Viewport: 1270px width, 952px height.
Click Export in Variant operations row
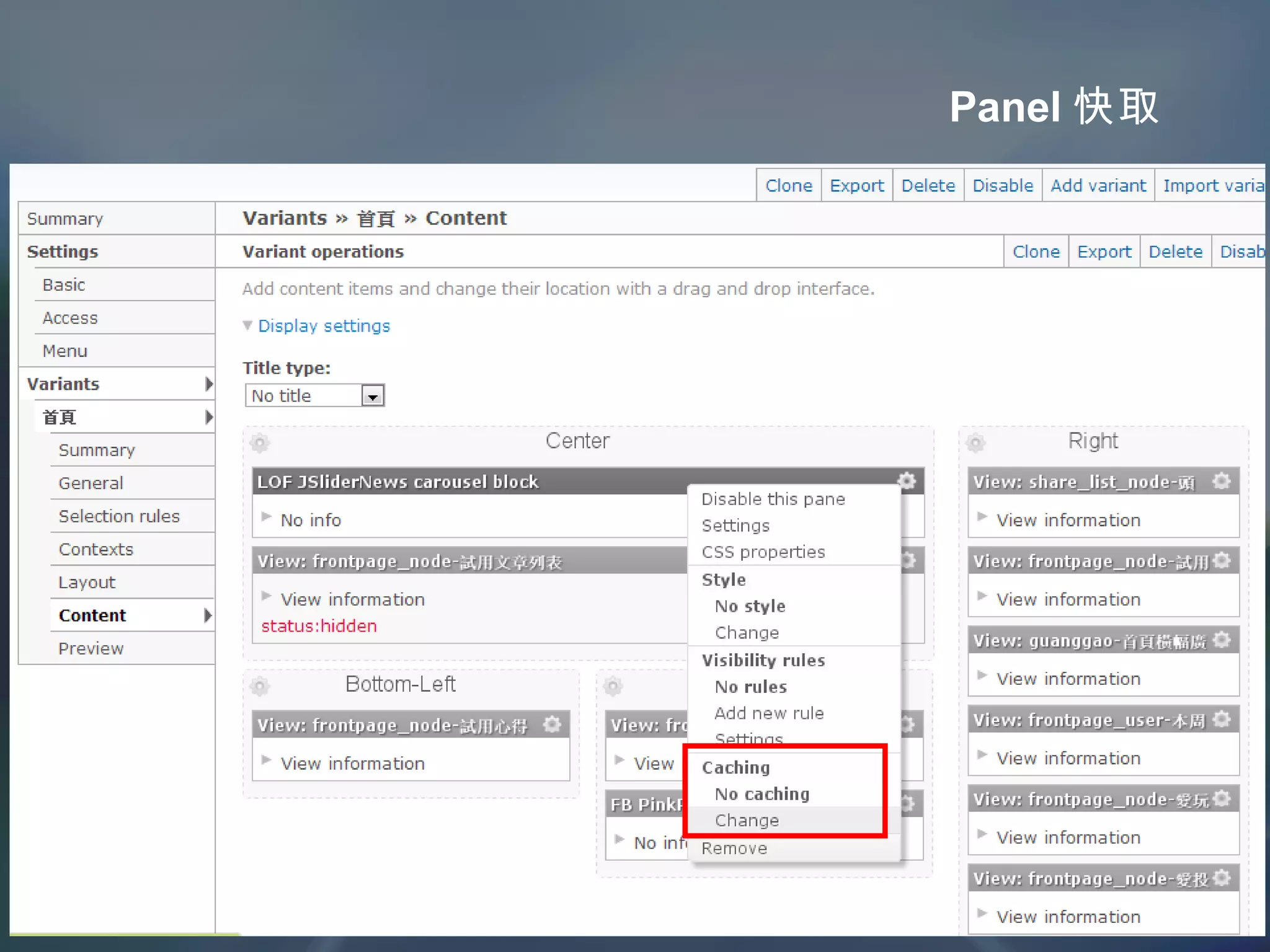1104,252
